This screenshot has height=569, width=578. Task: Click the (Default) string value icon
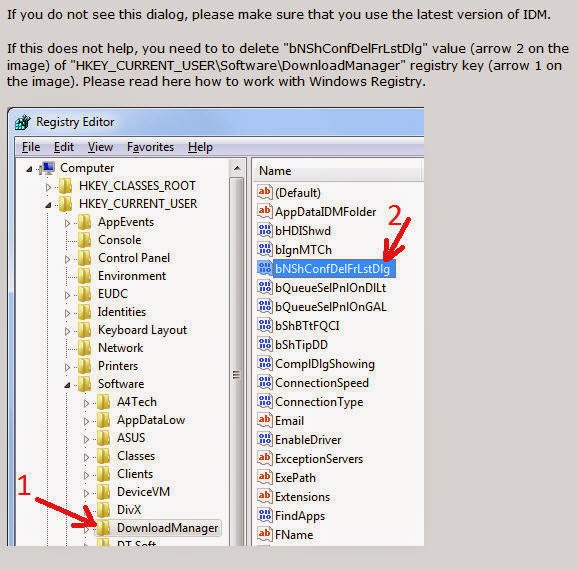click(x=265, y=192)
